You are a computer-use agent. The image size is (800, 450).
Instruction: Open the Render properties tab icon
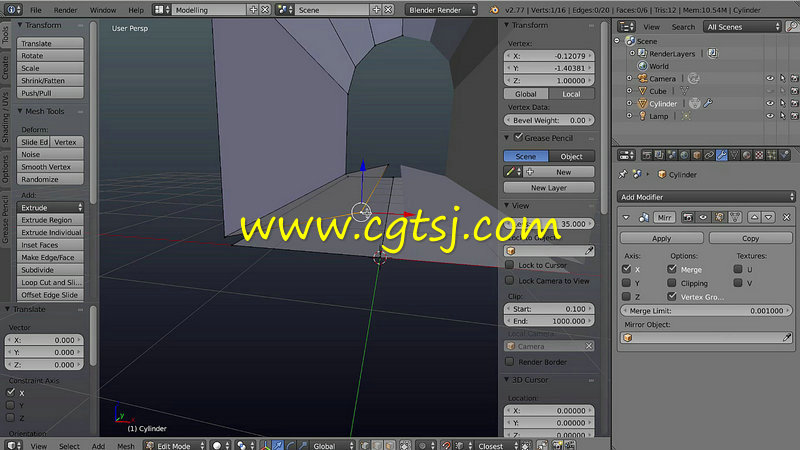tap(647, 155)
